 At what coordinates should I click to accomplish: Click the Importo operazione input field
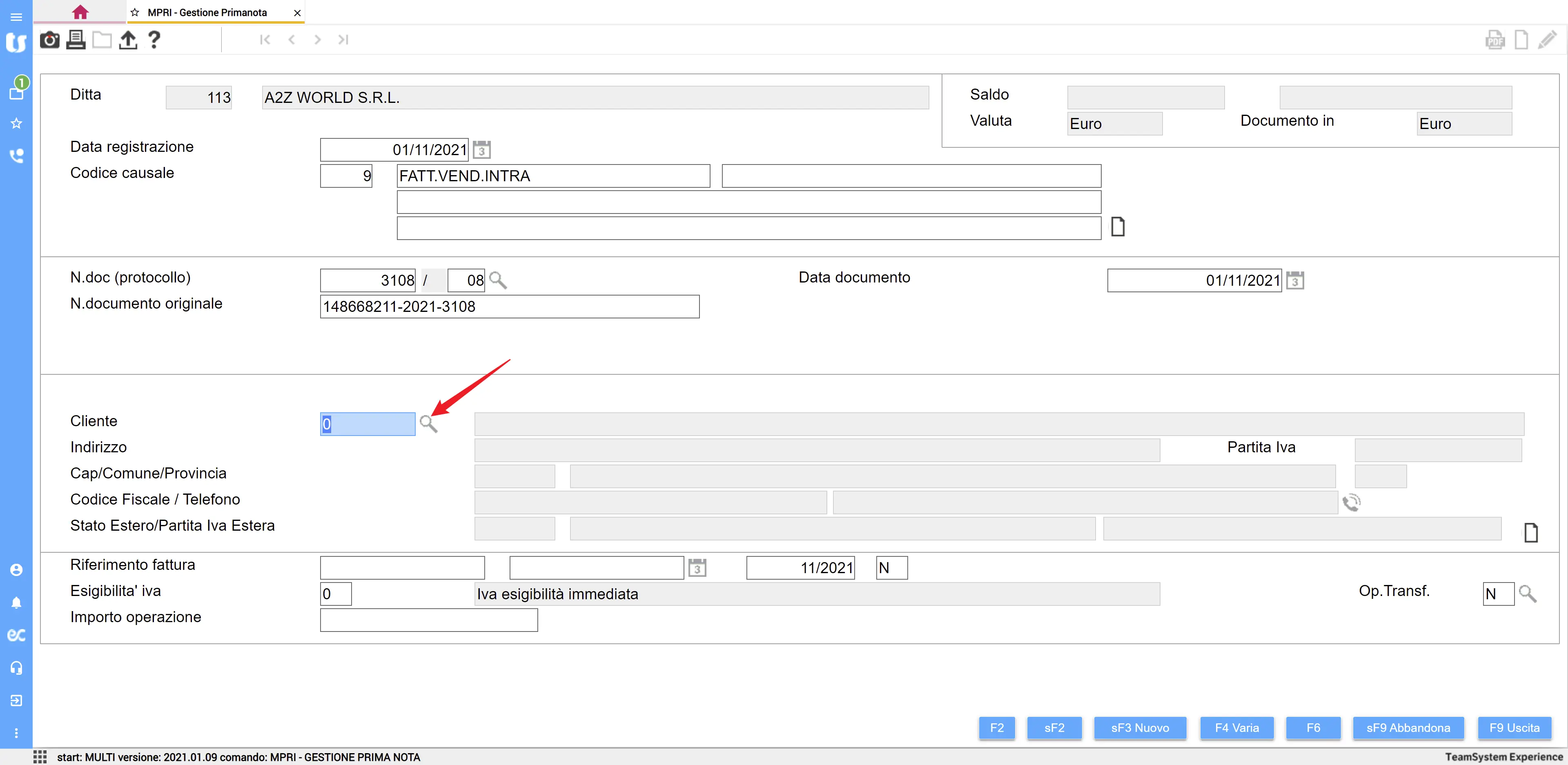tap(428, 620)
